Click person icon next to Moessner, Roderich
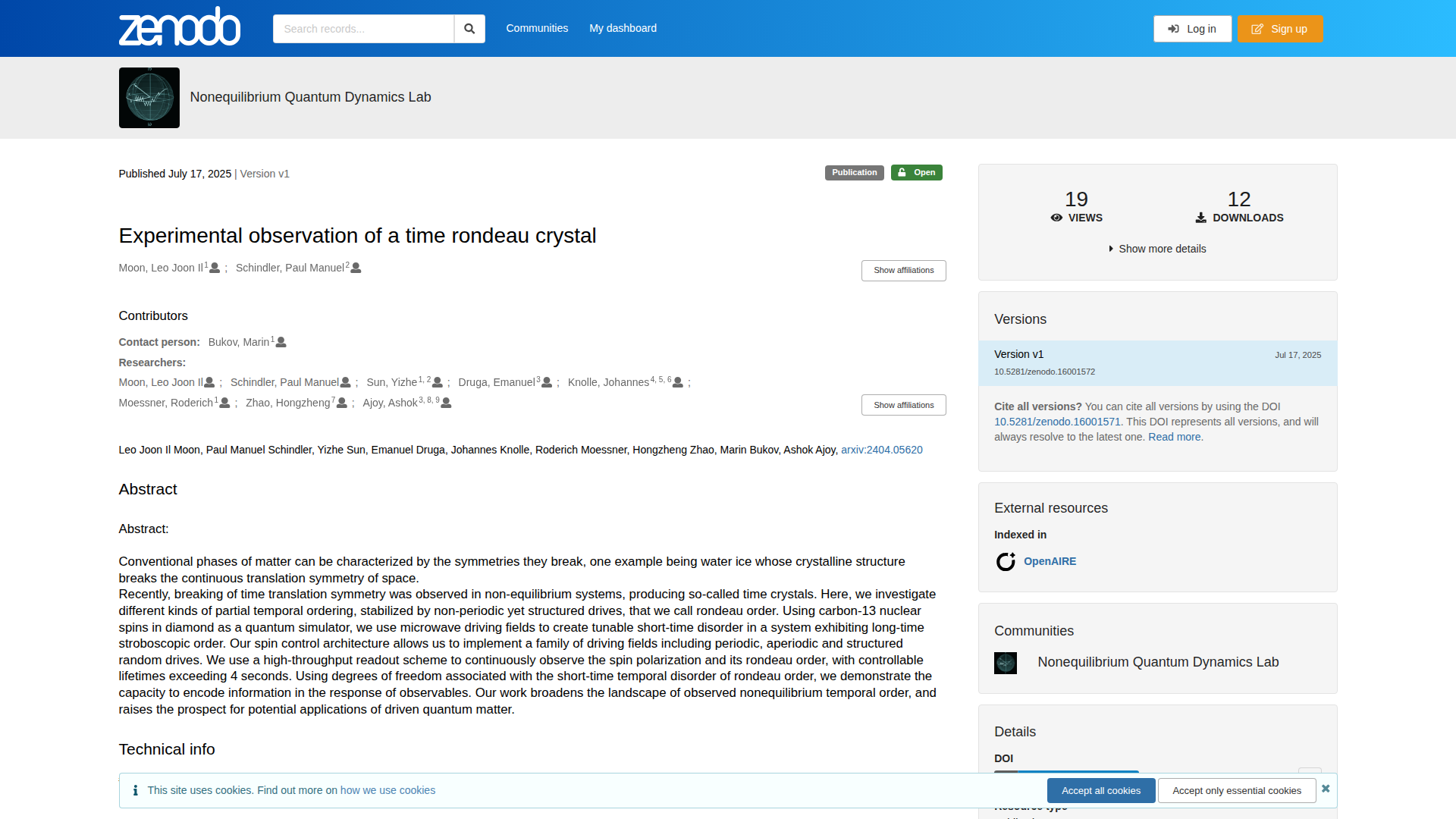Screen dimensions: 1456x819 (x=224, y=403)
